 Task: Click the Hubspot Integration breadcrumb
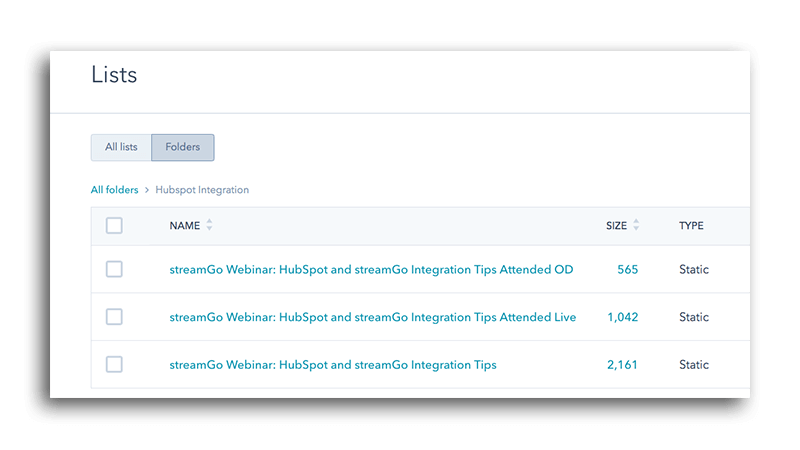pos(202,190)
